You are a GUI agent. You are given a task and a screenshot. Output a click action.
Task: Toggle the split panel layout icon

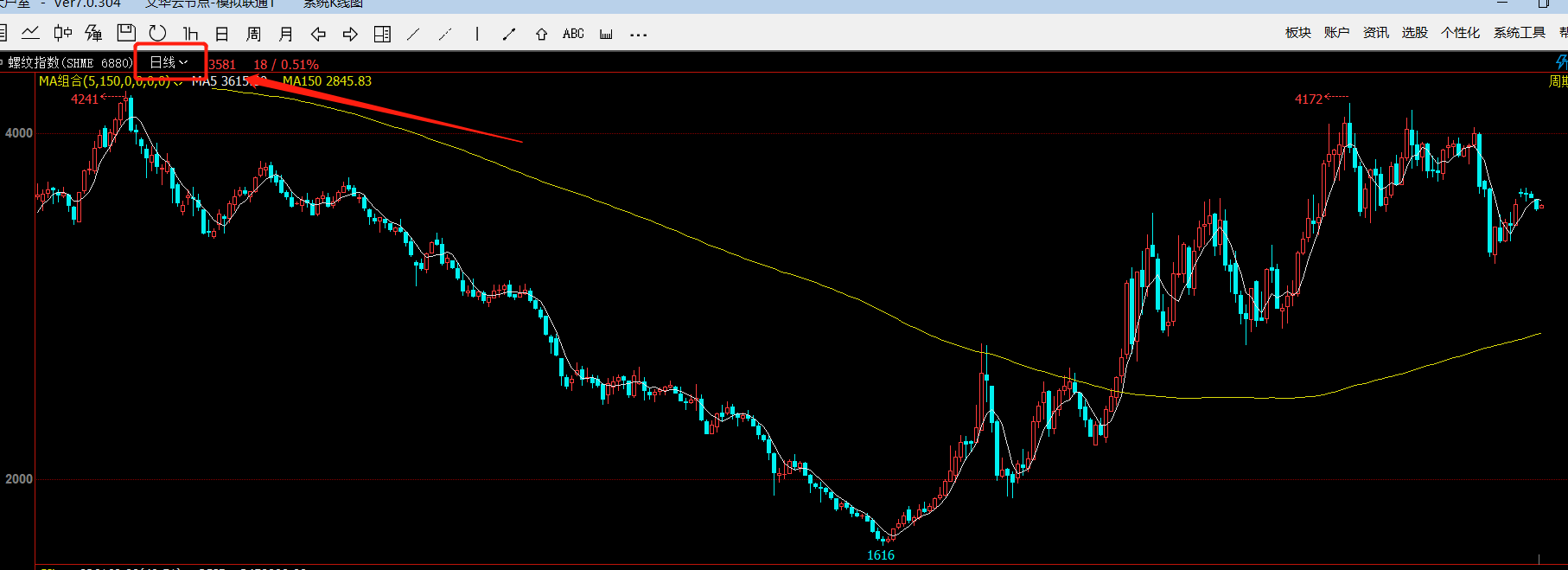click(x=382, y=34)
